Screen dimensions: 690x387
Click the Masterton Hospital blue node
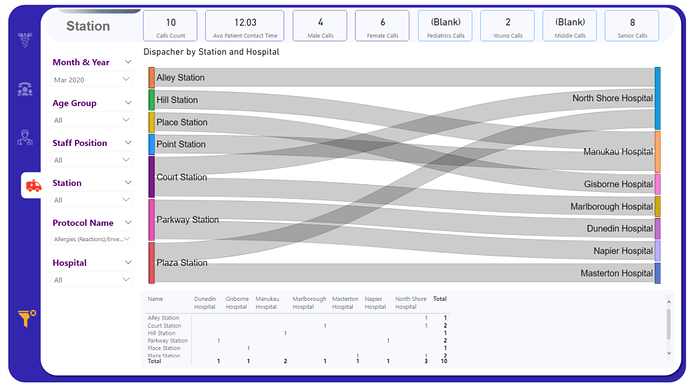point(657,273)
